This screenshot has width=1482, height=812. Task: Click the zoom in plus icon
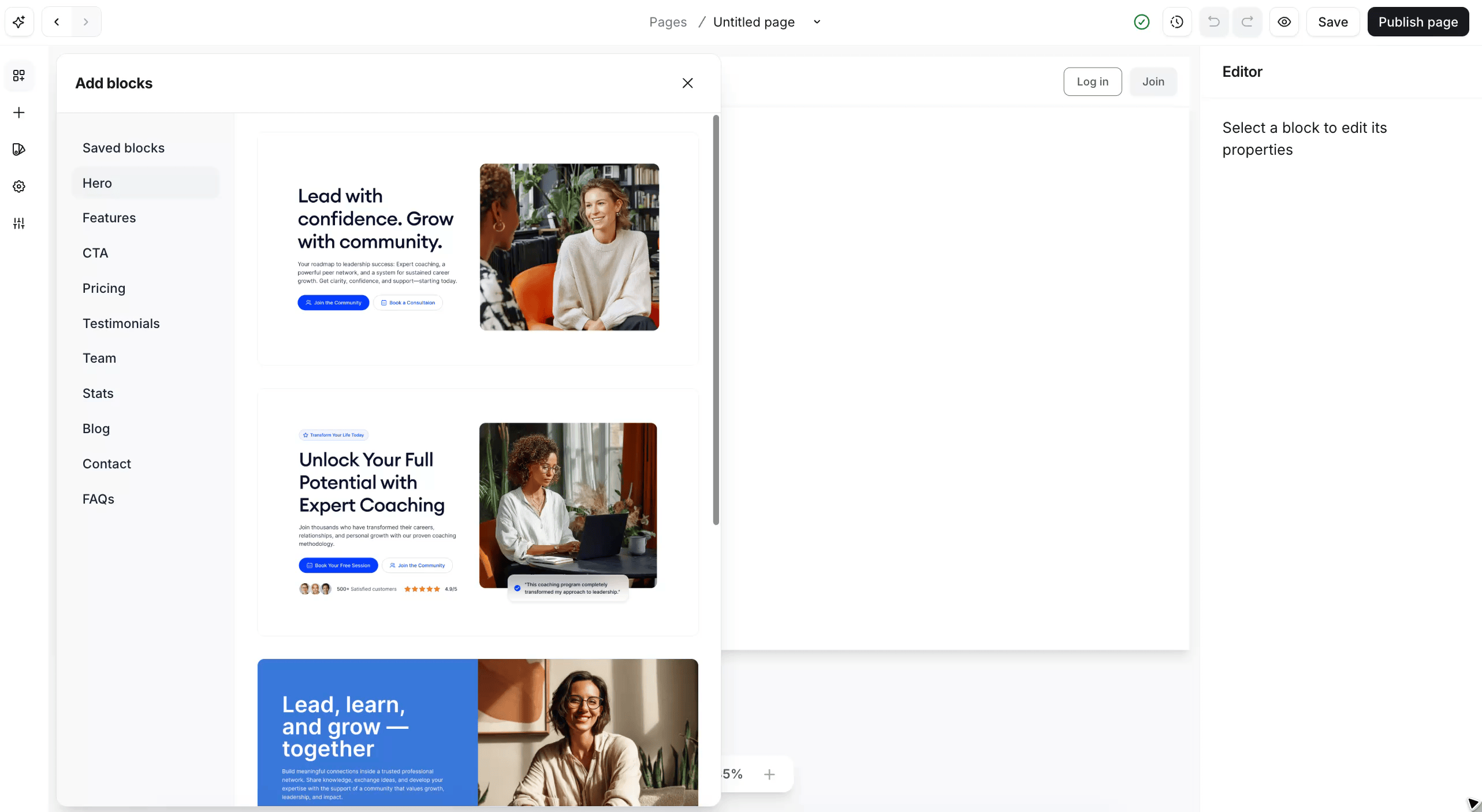tap(769, 774)
